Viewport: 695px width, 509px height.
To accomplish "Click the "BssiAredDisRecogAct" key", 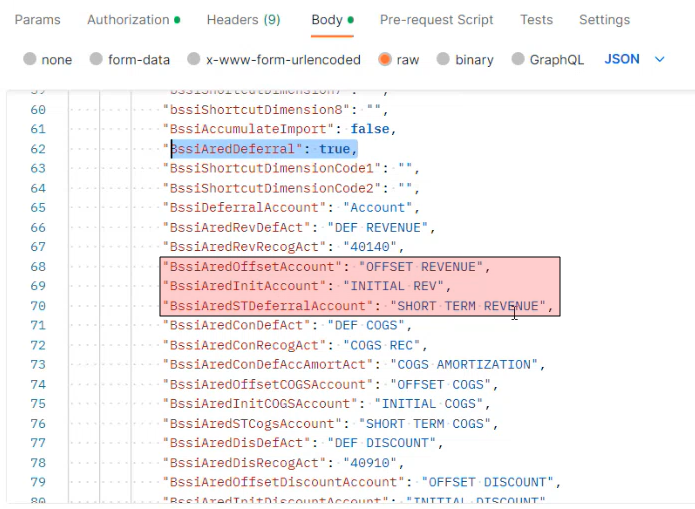I will 245,462.
